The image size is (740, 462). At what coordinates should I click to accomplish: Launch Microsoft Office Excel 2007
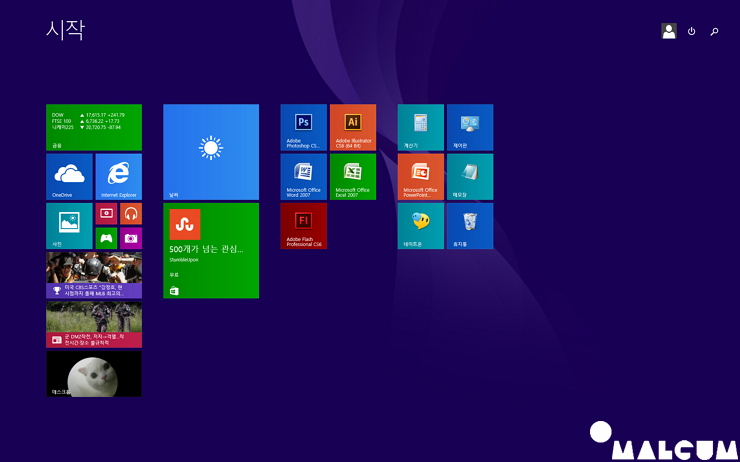353,176
